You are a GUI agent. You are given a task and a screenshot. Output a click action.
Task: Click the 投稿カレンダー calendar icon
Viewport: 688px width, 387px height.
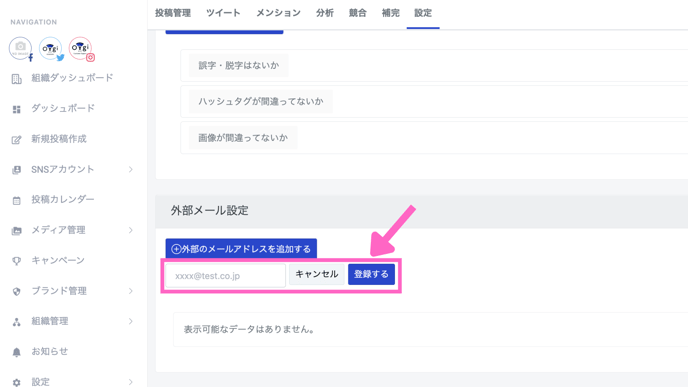(17, 201)
